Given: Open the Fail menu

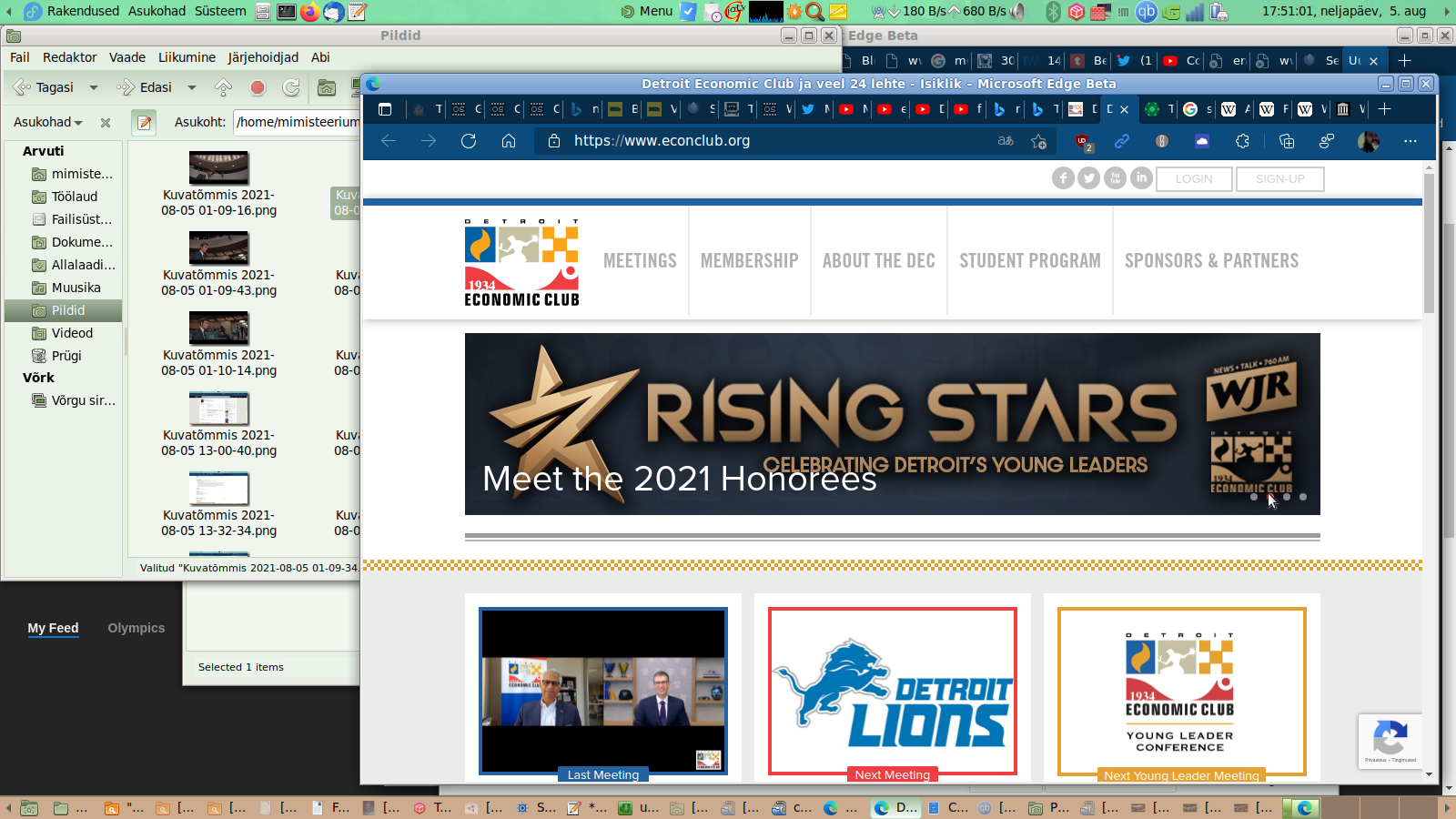Looking at the screenshot, I should (x=20, y=57).
